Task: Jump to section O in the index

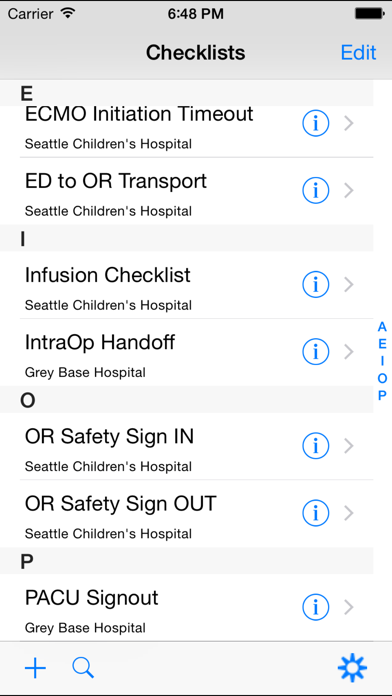Action: [382, 379]
